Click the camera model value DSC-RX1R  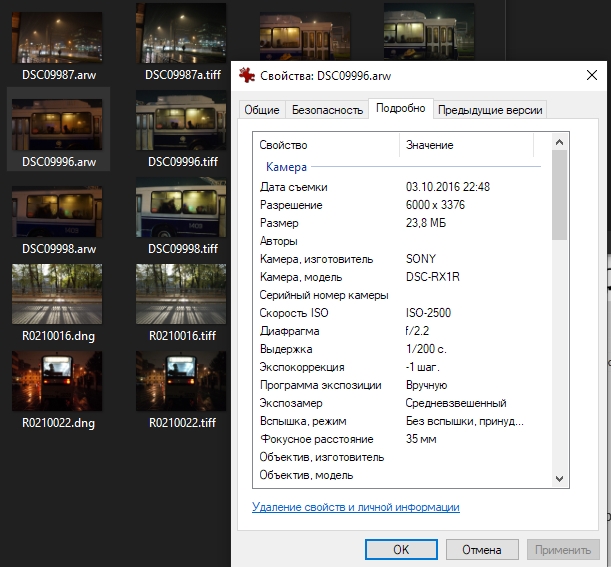click(x=433, y=277)
